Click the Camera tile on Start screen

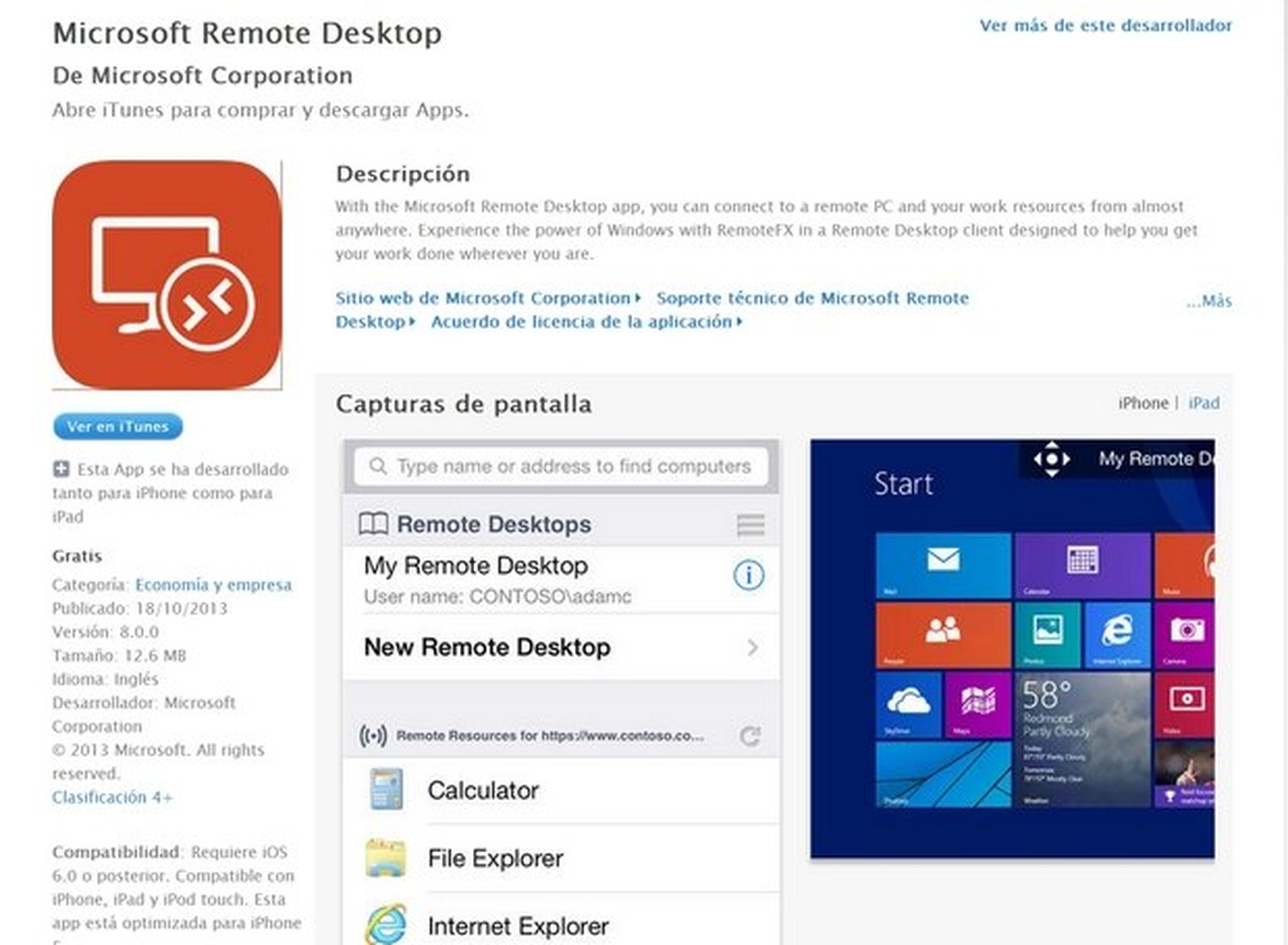[x=1184, y=635]
